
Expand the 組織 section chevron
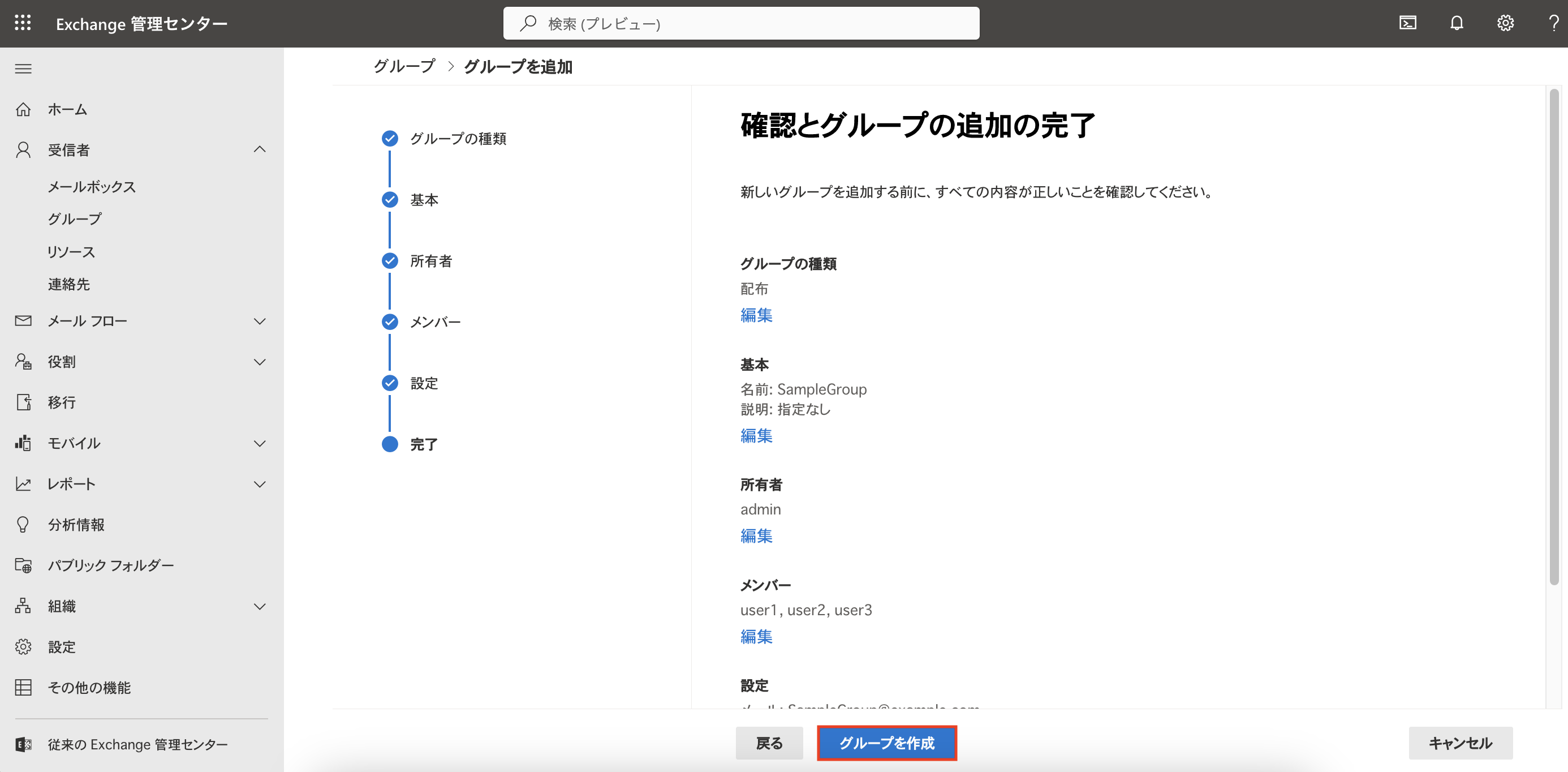coord(259,606)
